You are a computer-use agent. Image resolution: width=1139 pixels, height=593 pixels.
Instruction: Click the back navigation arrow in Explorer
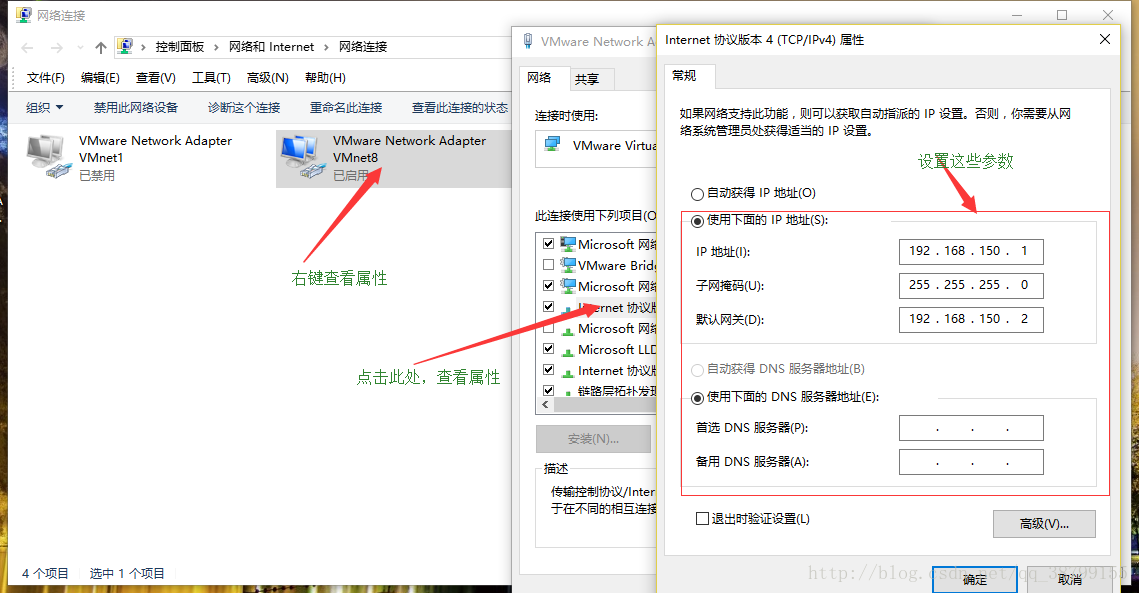(28, 48)
